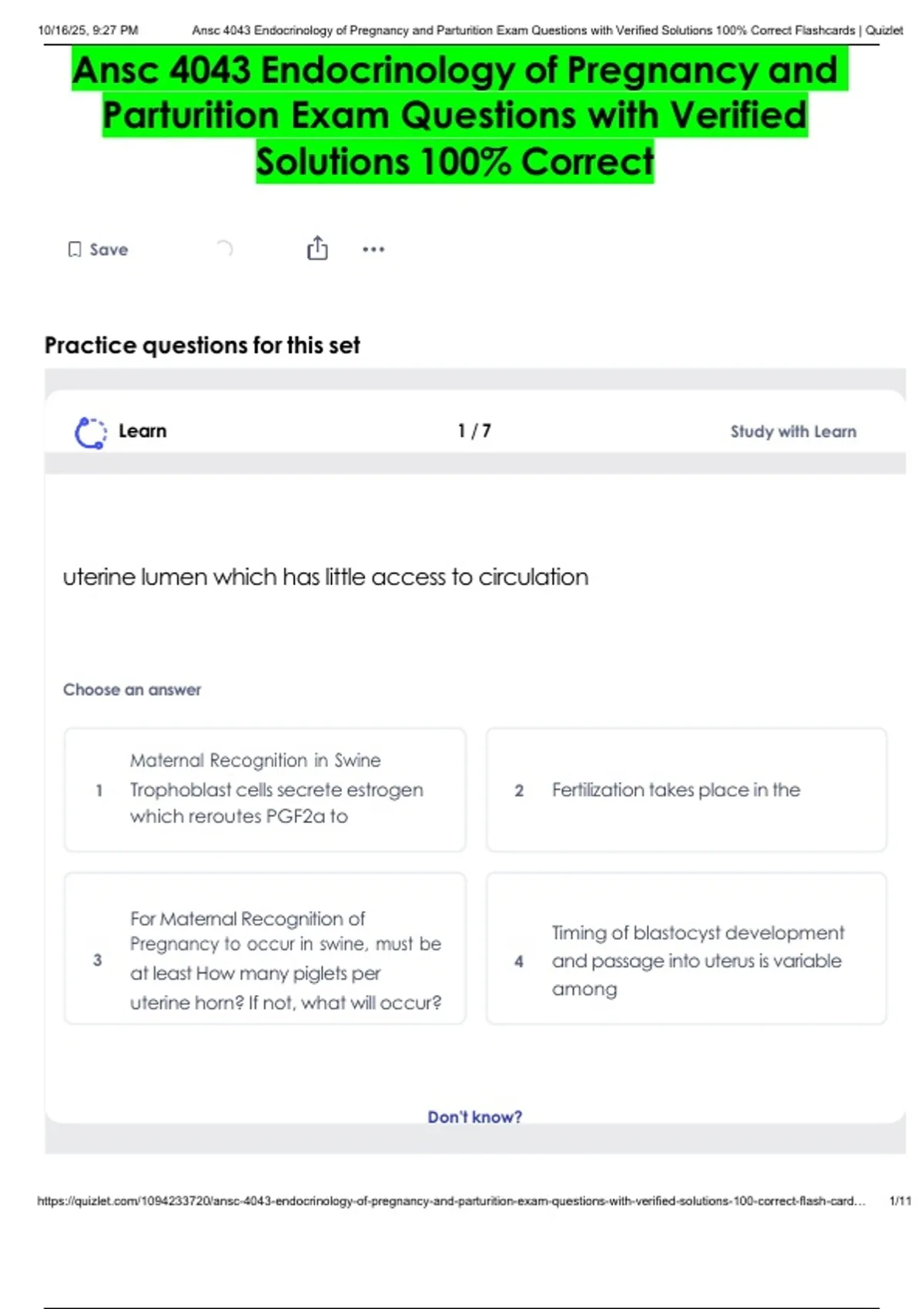Click the Study with Learn link
The height and width of the screenshot is (1309, 924).
pyautogui.click(x=793, y=432)
